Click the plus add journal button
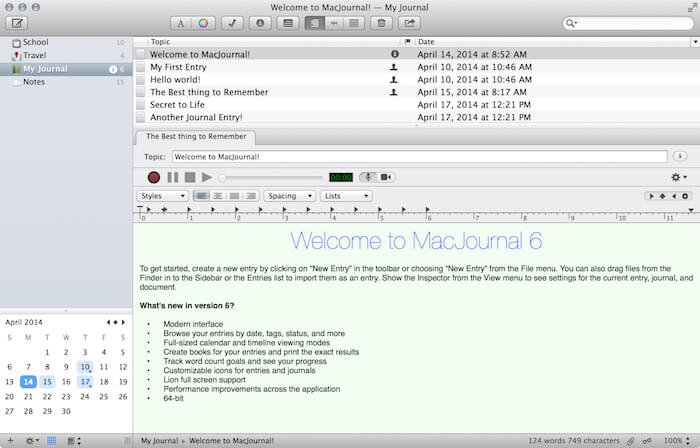 point(10,441)
